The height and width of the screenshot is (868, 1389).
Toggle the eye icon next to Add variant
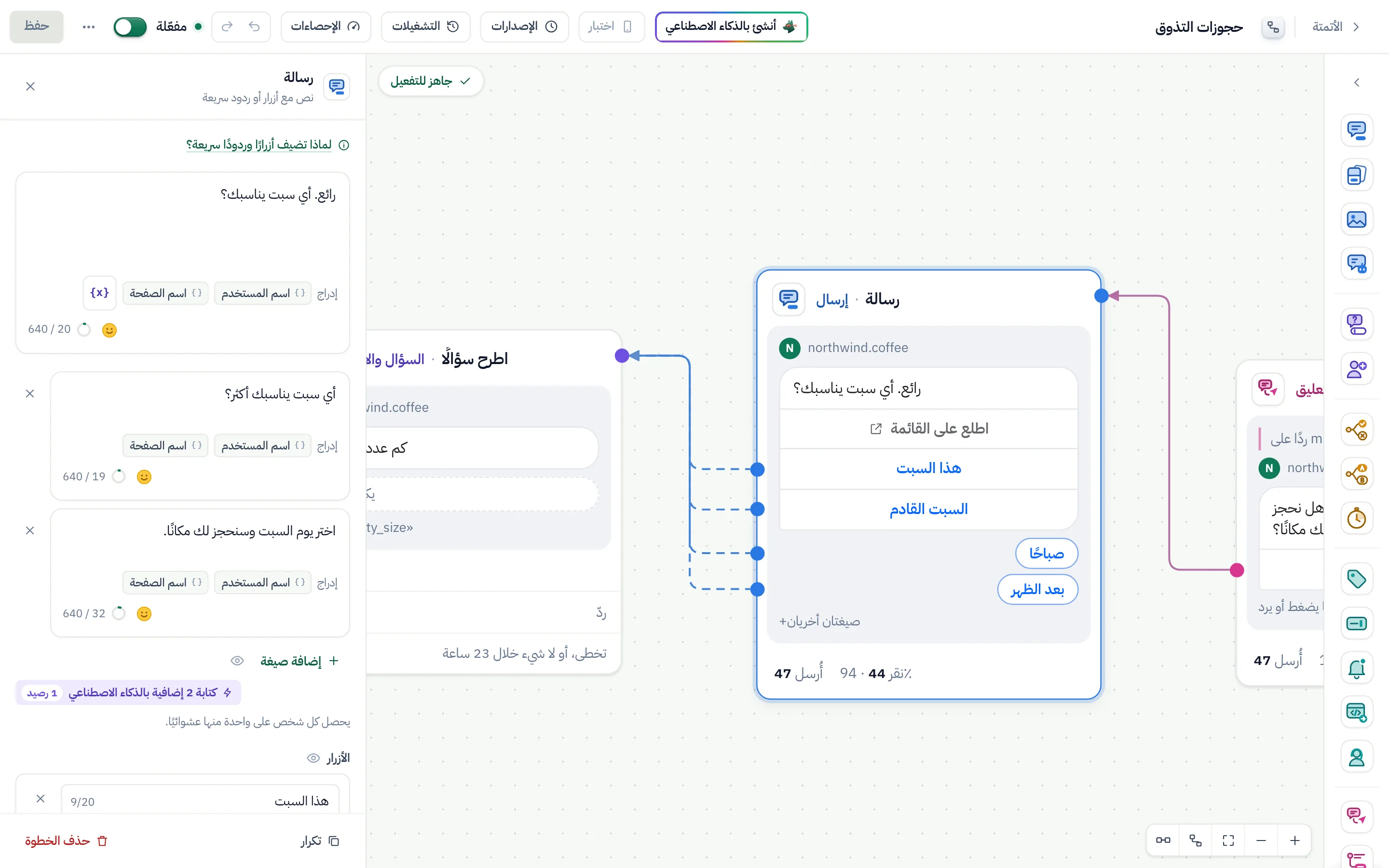(x=237, y=661)
